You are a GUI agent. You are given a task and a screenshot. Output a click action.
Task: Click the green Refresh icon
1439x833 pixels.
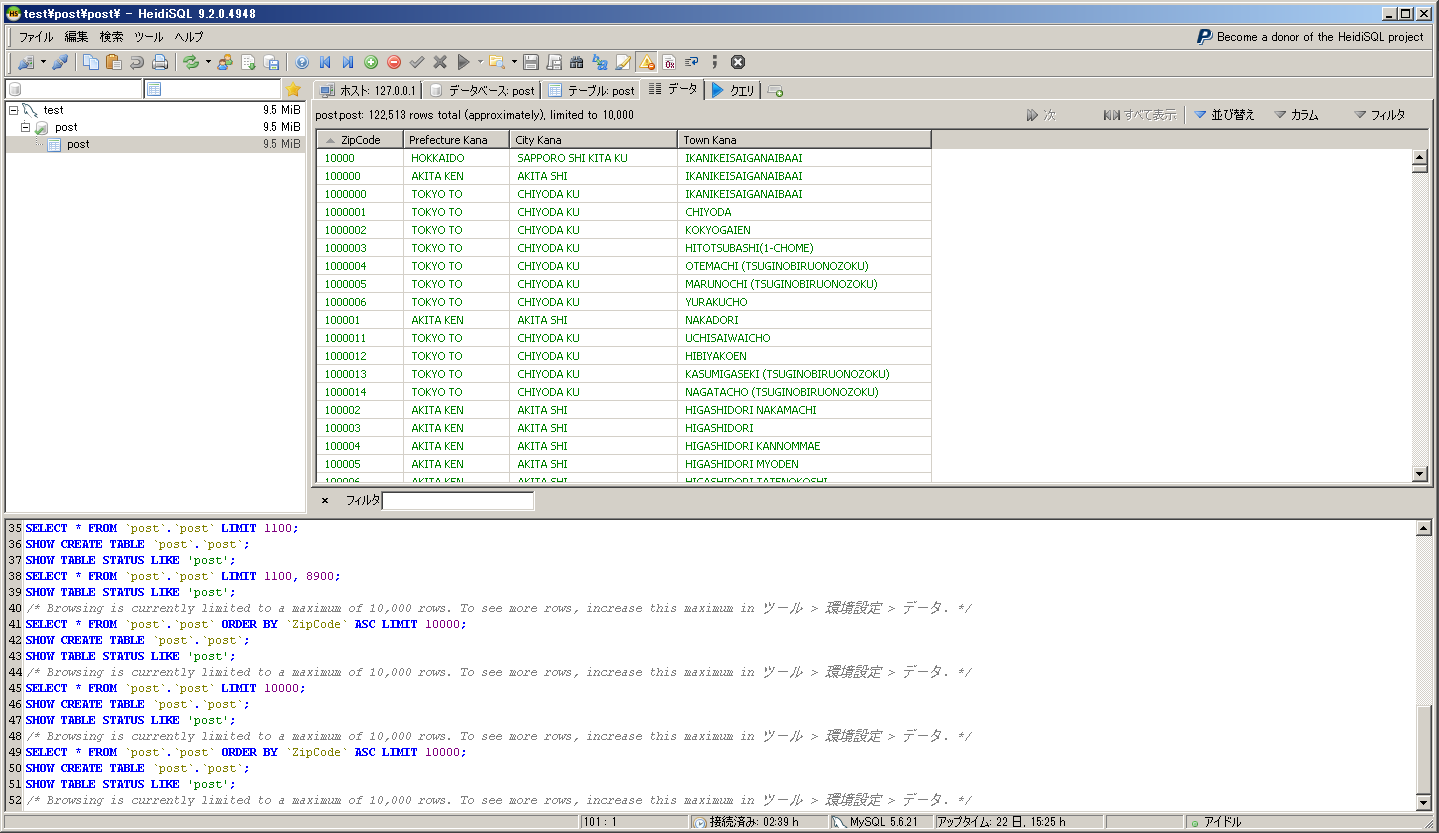[x=190, y=62]
